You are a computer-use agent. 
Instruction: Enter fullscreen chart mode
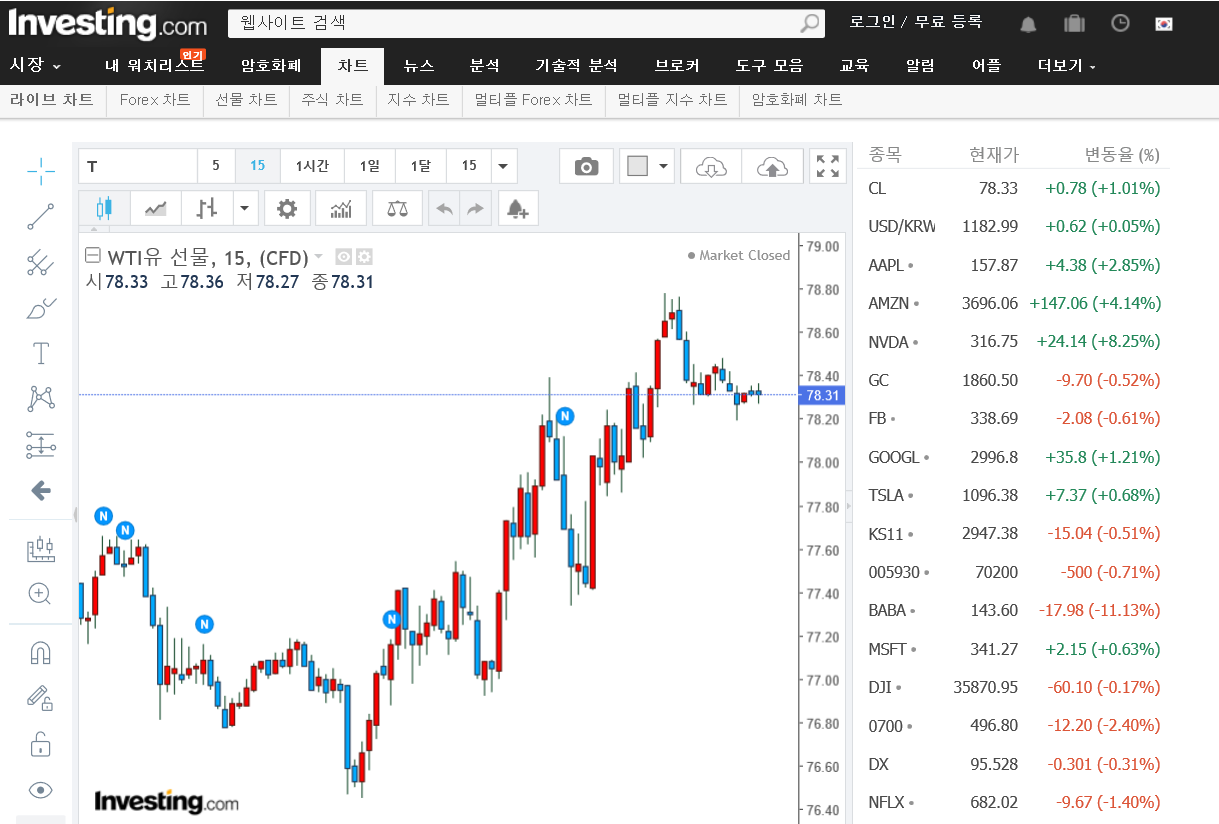[x=828, y=167]
